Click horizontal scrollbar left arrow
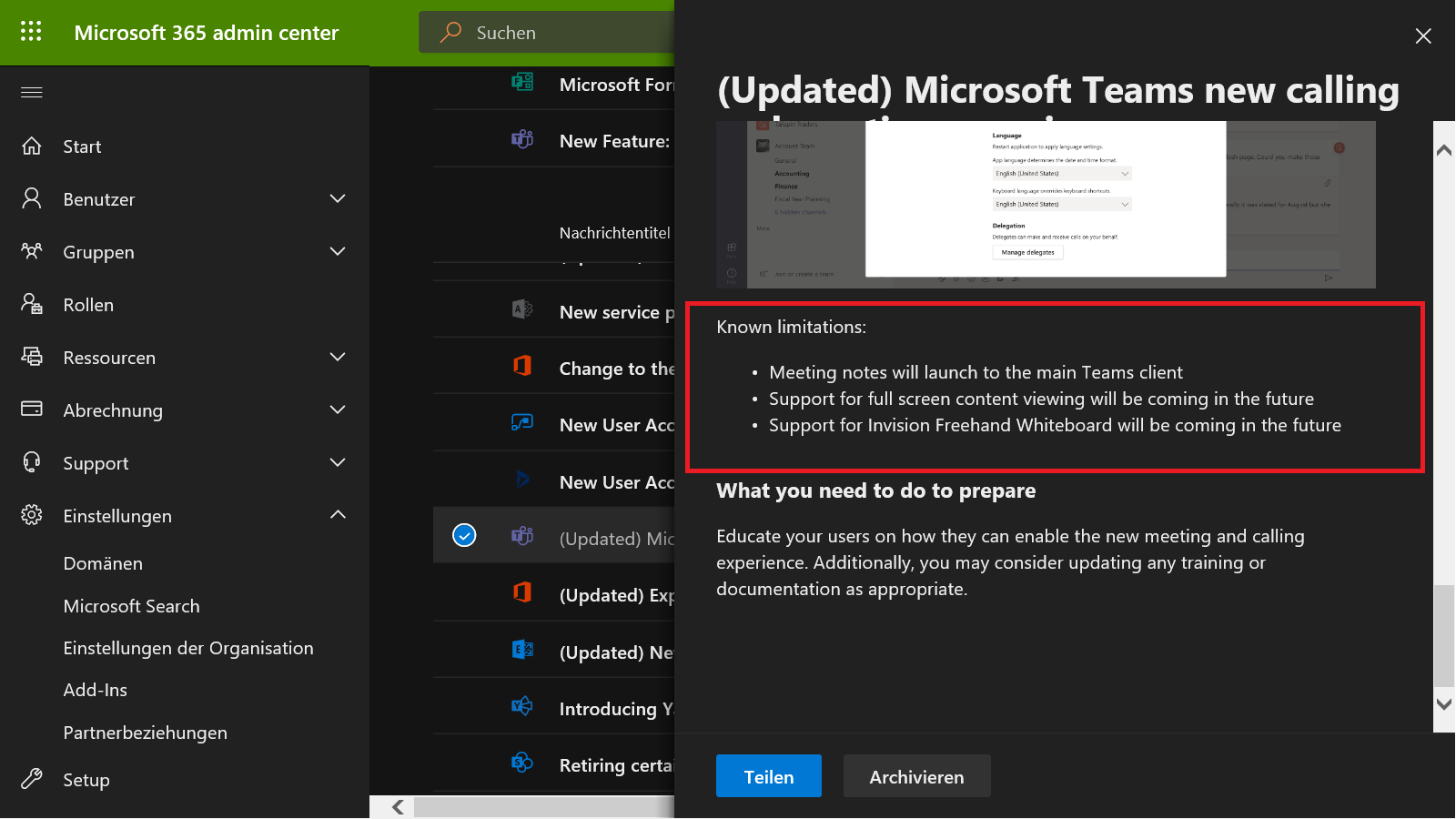The width and height of the screenshot is (1456, 819). [398, 807]
